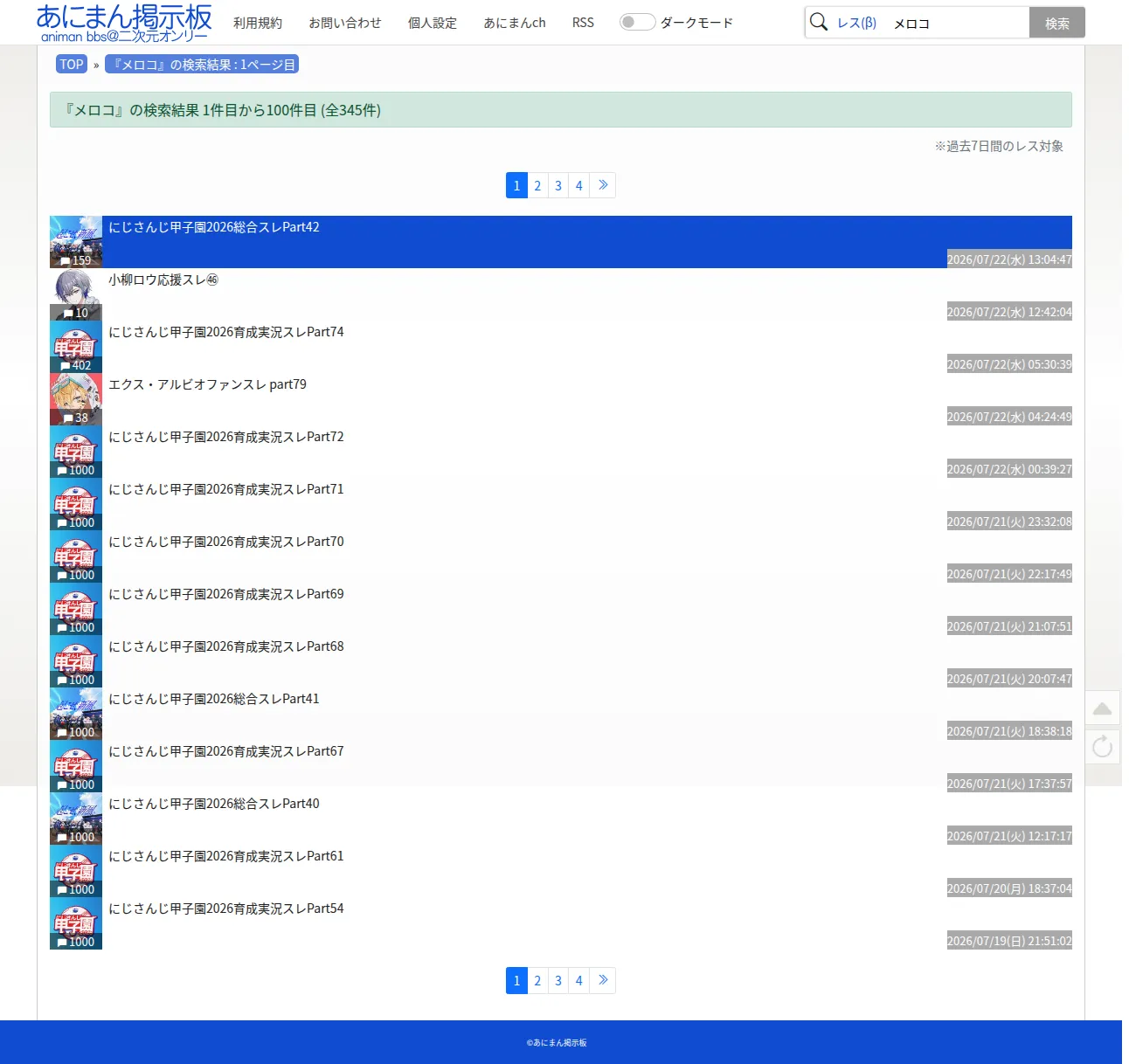This screenshot has height=1064, width=1129.
Task: Click the magnifying glass search icon
Action: [818, 22]
